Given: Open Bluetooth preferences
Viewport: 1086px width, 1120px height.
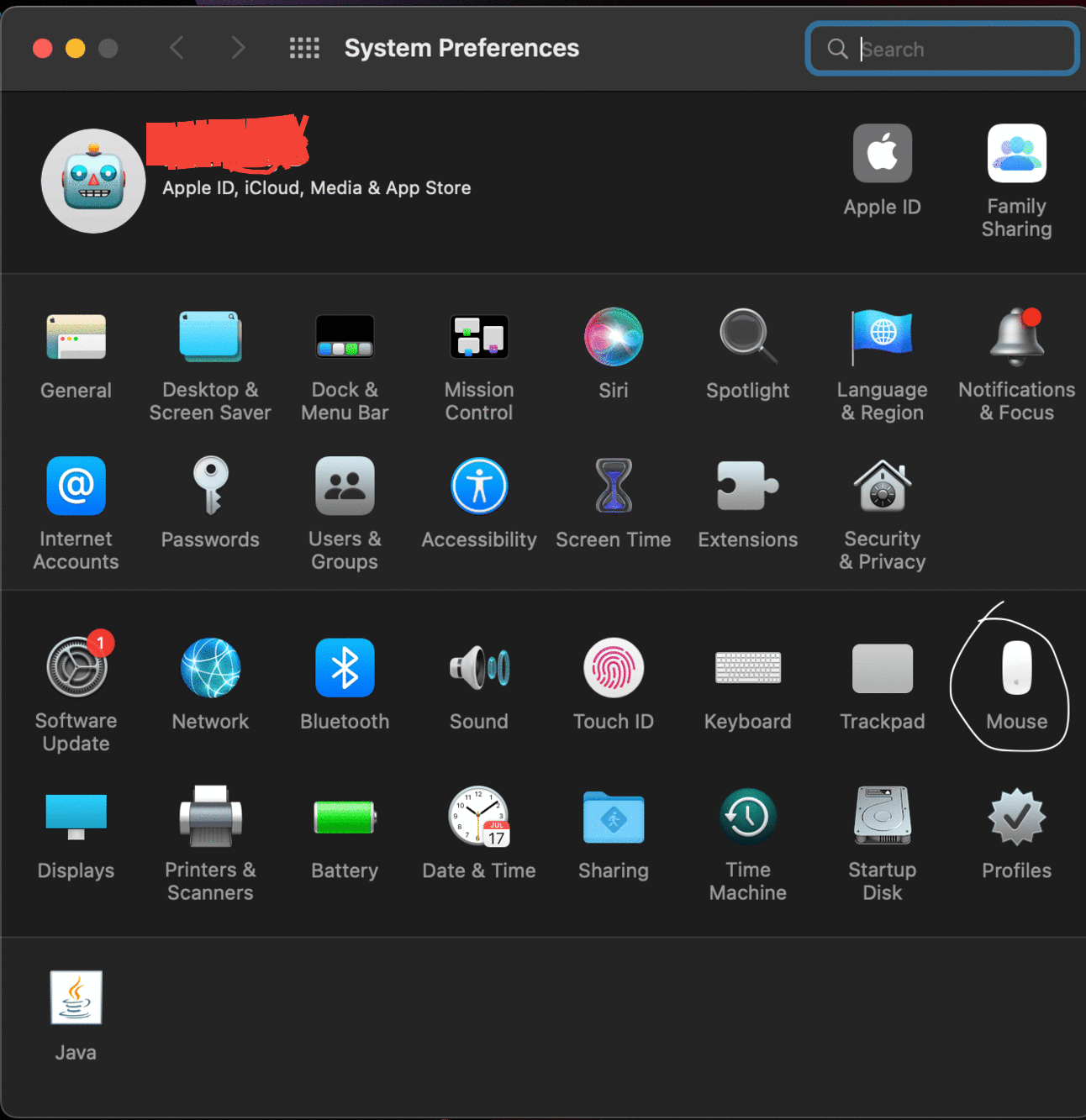Looking at the screenshot, I should [345, 668].
